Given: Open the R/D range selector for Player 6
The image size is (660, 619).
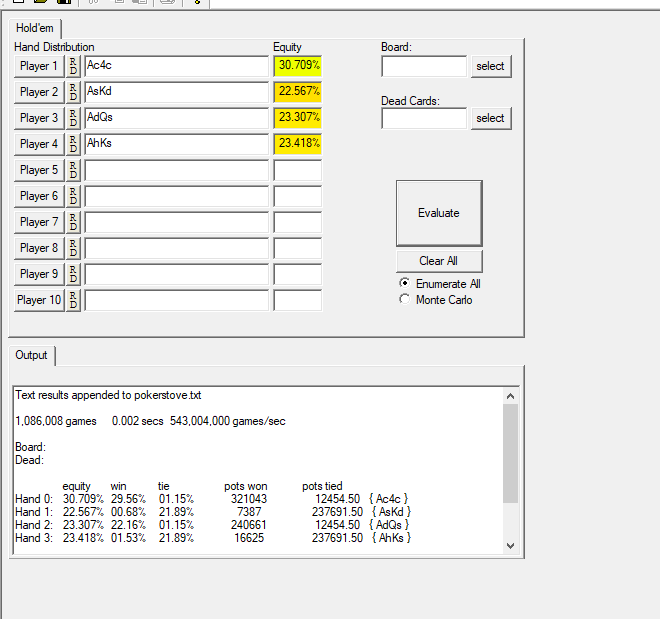Looking at the screenshot, I should point(73,196).
